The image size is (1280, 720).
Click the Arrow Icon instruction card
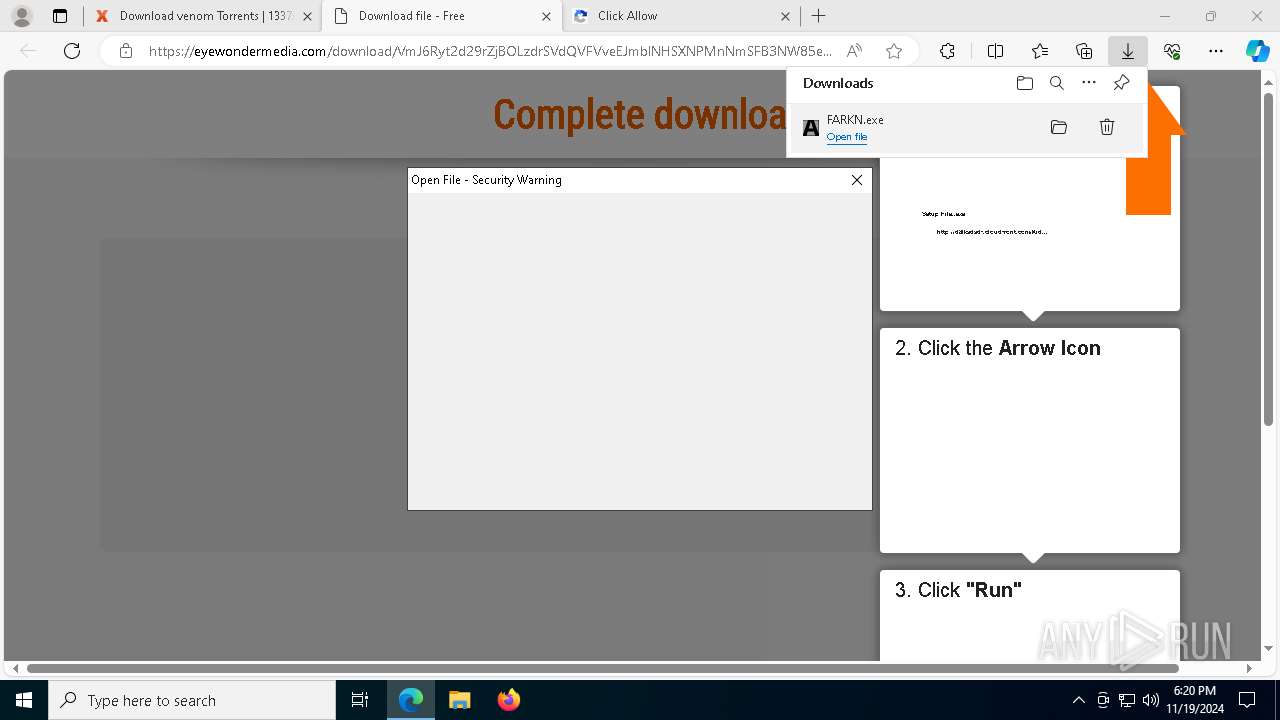(1030, 440)
